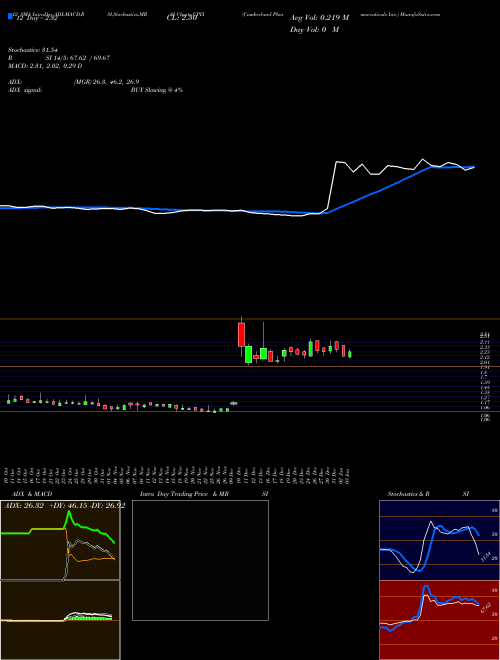
Task: Click the 'BUY Slowing @ 4%' signal text
Action: pyautogui.click(x=157, y=90)
